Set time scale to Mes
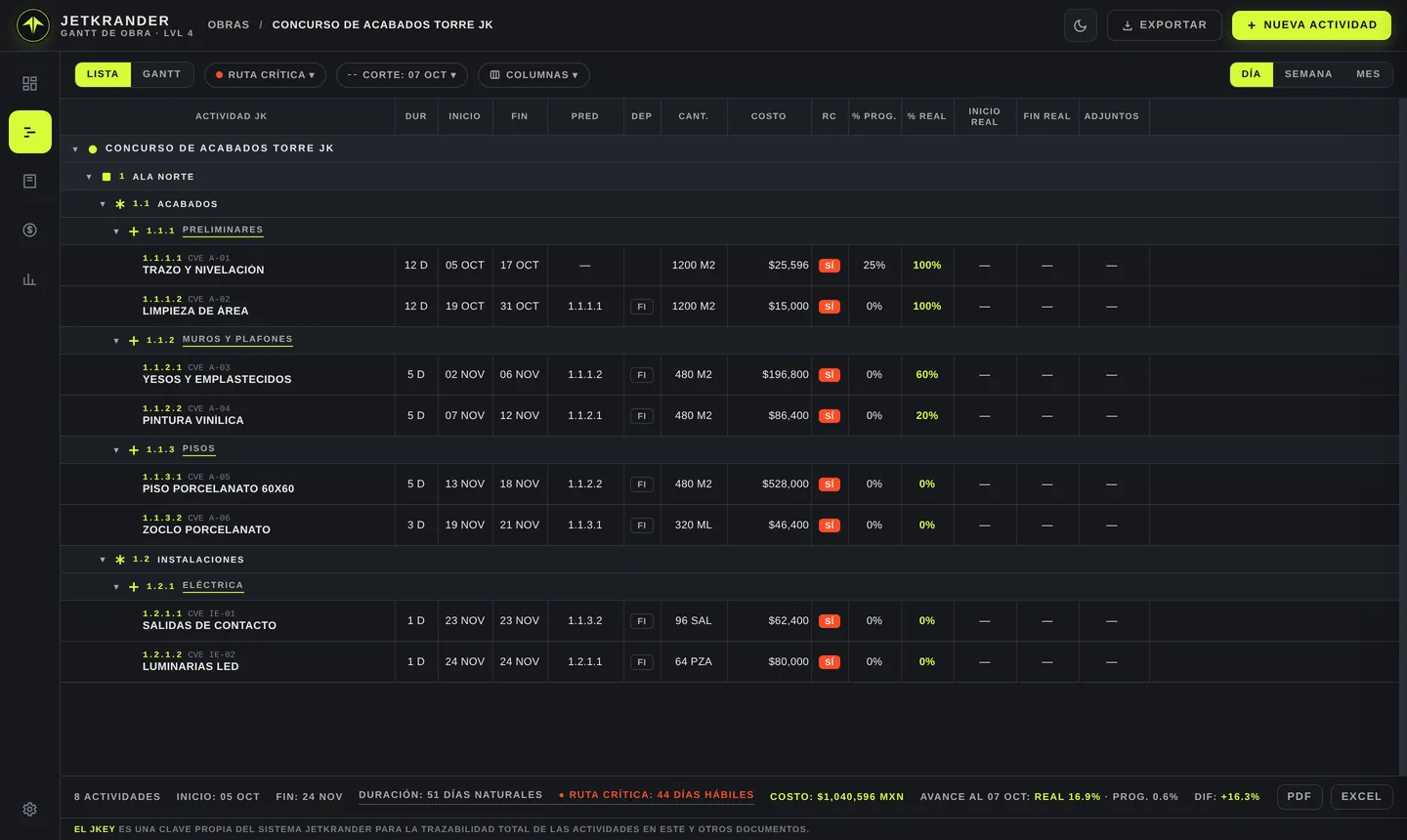 [x=1368, y=74]
